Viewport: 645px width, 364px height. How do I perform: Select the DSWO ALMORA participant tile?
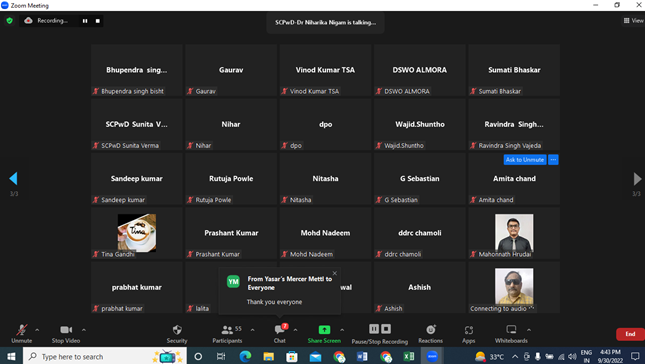pos(420,70)
